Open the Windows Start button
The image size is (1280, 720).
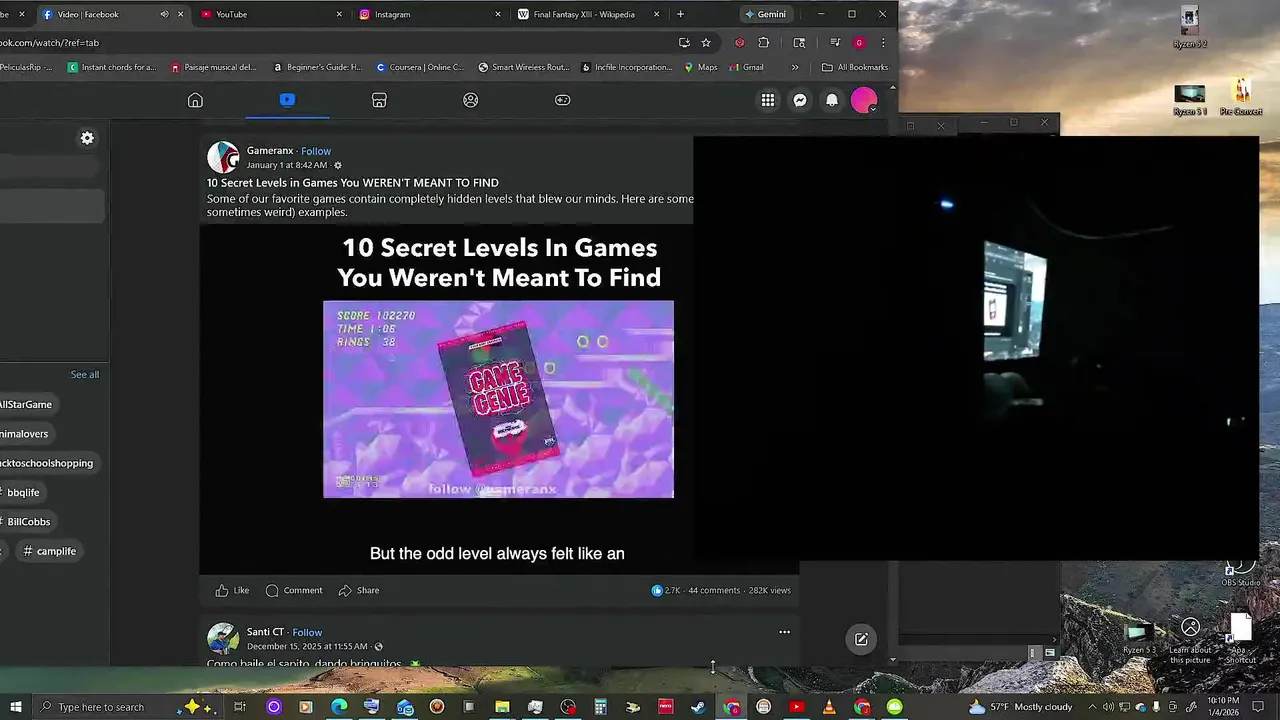click(x=15, y=707)
